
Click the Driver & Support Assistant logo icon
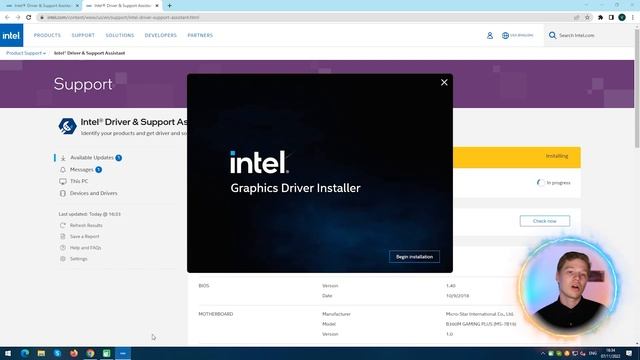(x=67, y=126)
